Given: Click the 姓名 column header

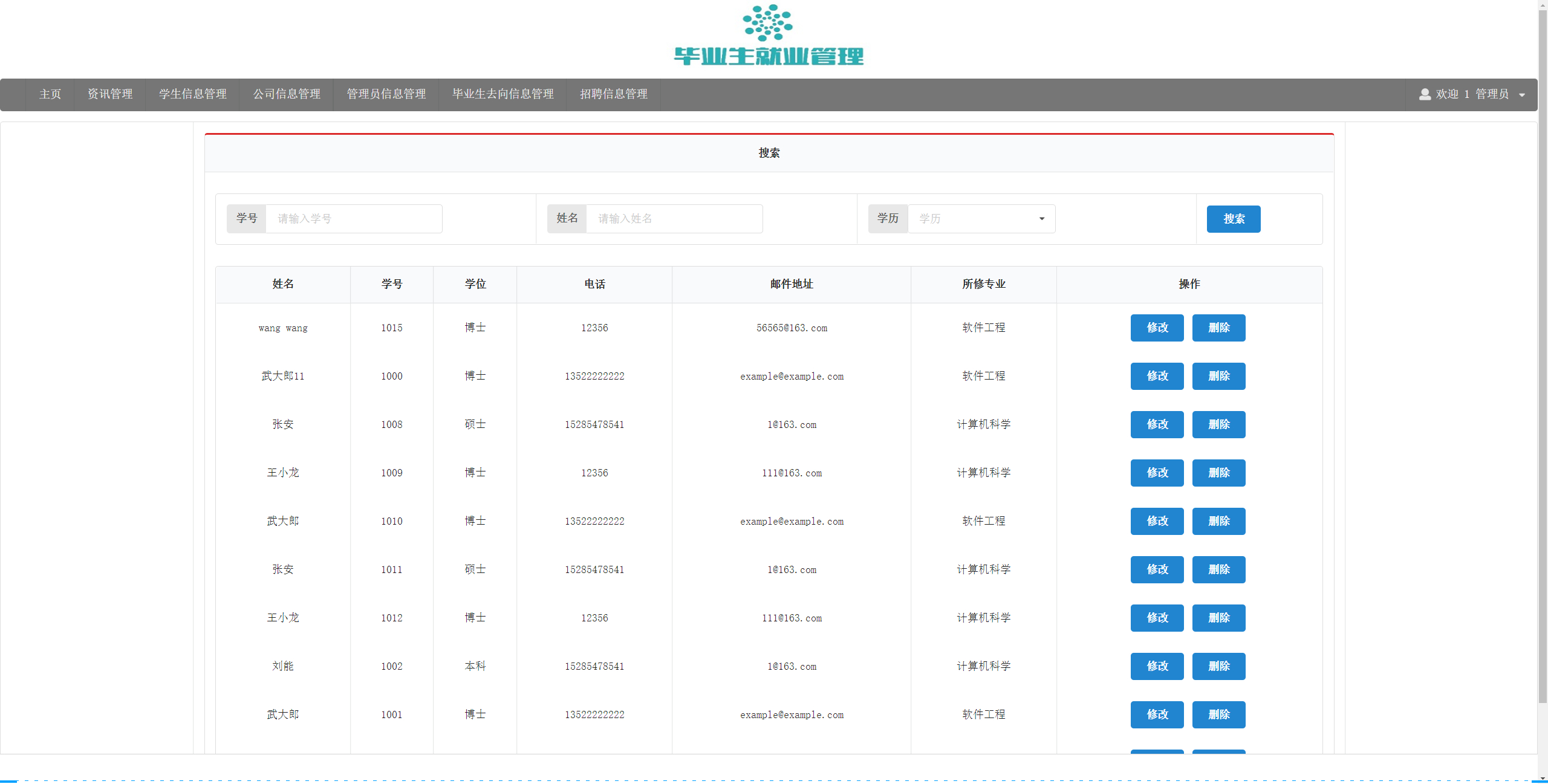Looking at the screenshot, I should coord(283,284).
